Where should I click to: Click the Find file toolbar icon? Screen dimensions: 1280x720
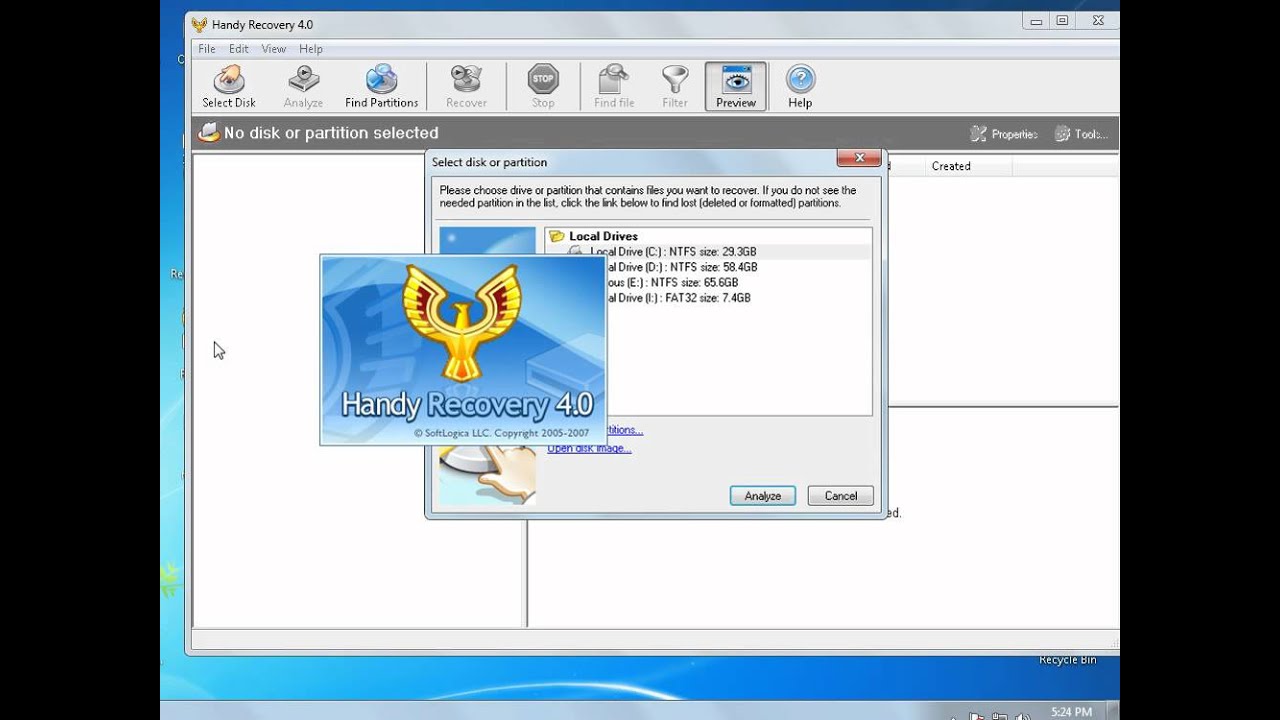pos(614,86)
